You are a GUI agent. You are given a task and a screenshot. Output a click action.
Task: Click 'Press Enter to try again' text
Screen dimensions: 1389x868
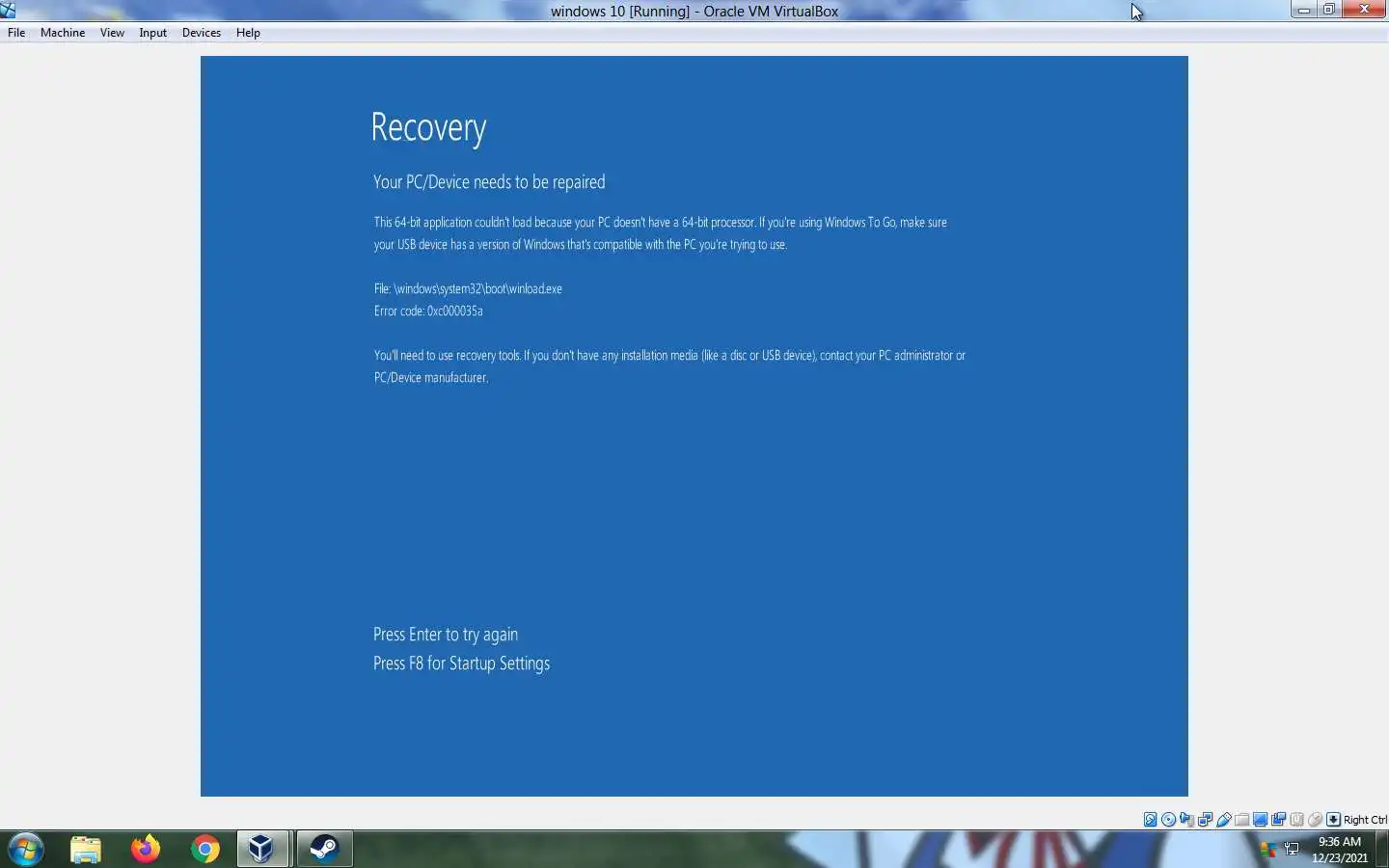(446, 635)
